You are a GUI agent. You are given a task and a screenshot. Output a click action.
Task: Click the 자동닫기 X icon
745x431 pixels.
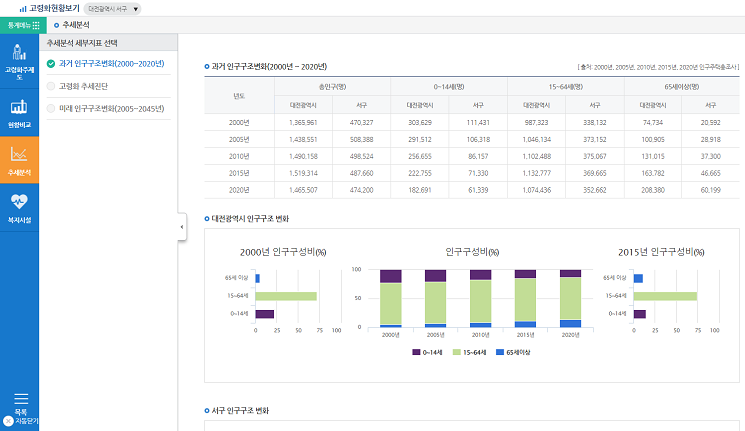(x=9, y=421)
